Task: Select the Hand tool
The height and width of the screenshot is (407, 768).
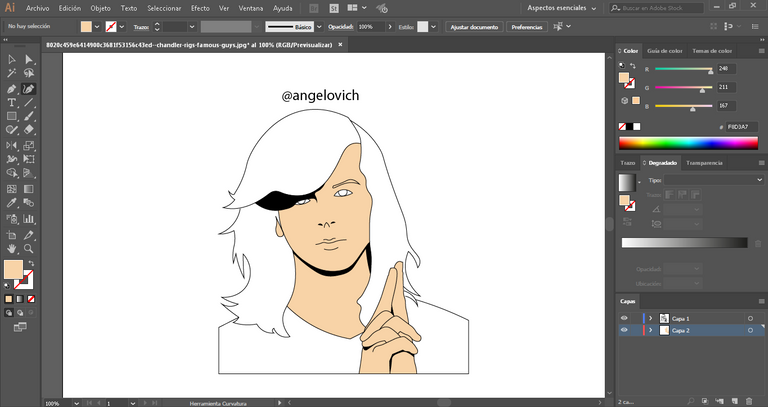Action: pos(11,249)
